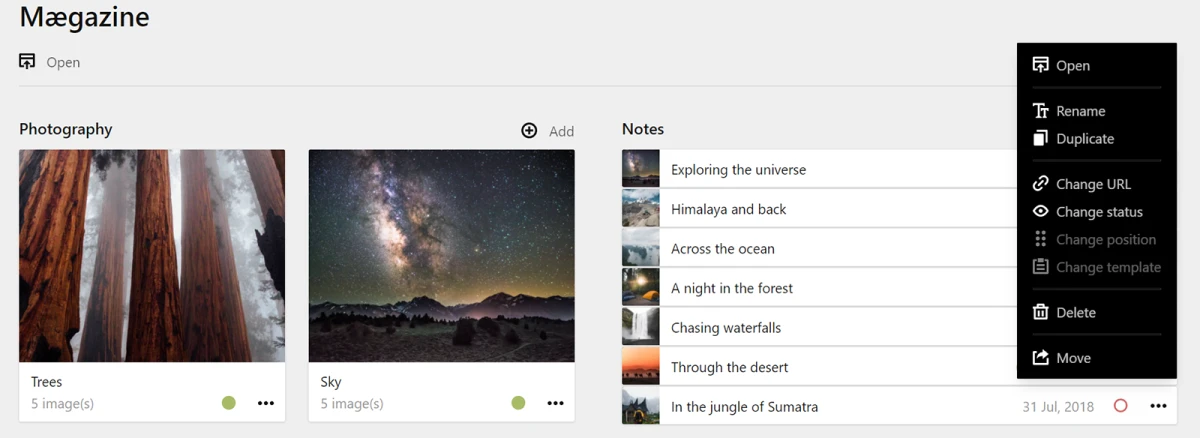Open the Chasing waterfalls note
This screenshot has width=1200, height=438.
tap(726, 328)
